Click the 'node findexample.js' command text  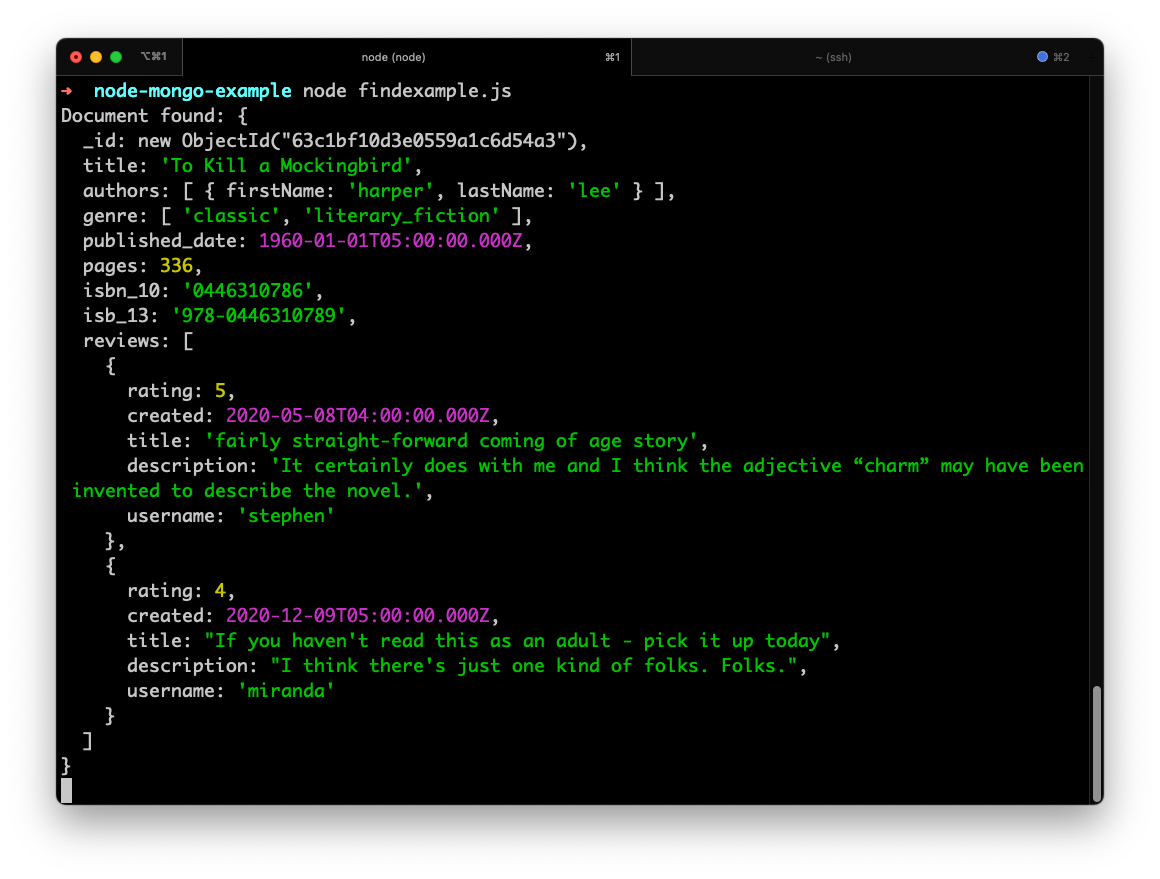pyautogui.click(x=407, y=91)
